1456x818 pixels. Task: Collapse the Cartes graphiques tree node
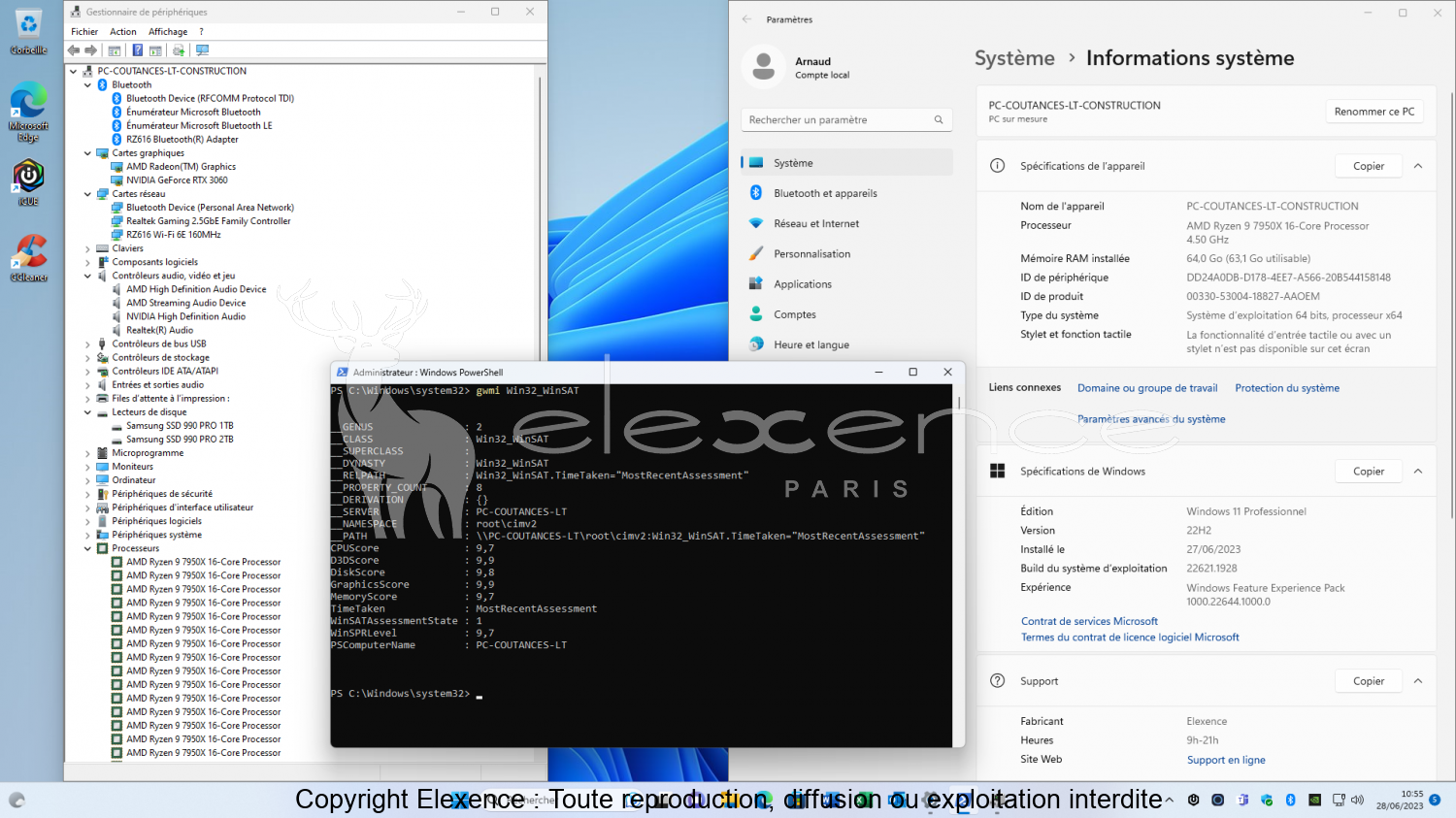click(87, 153)
